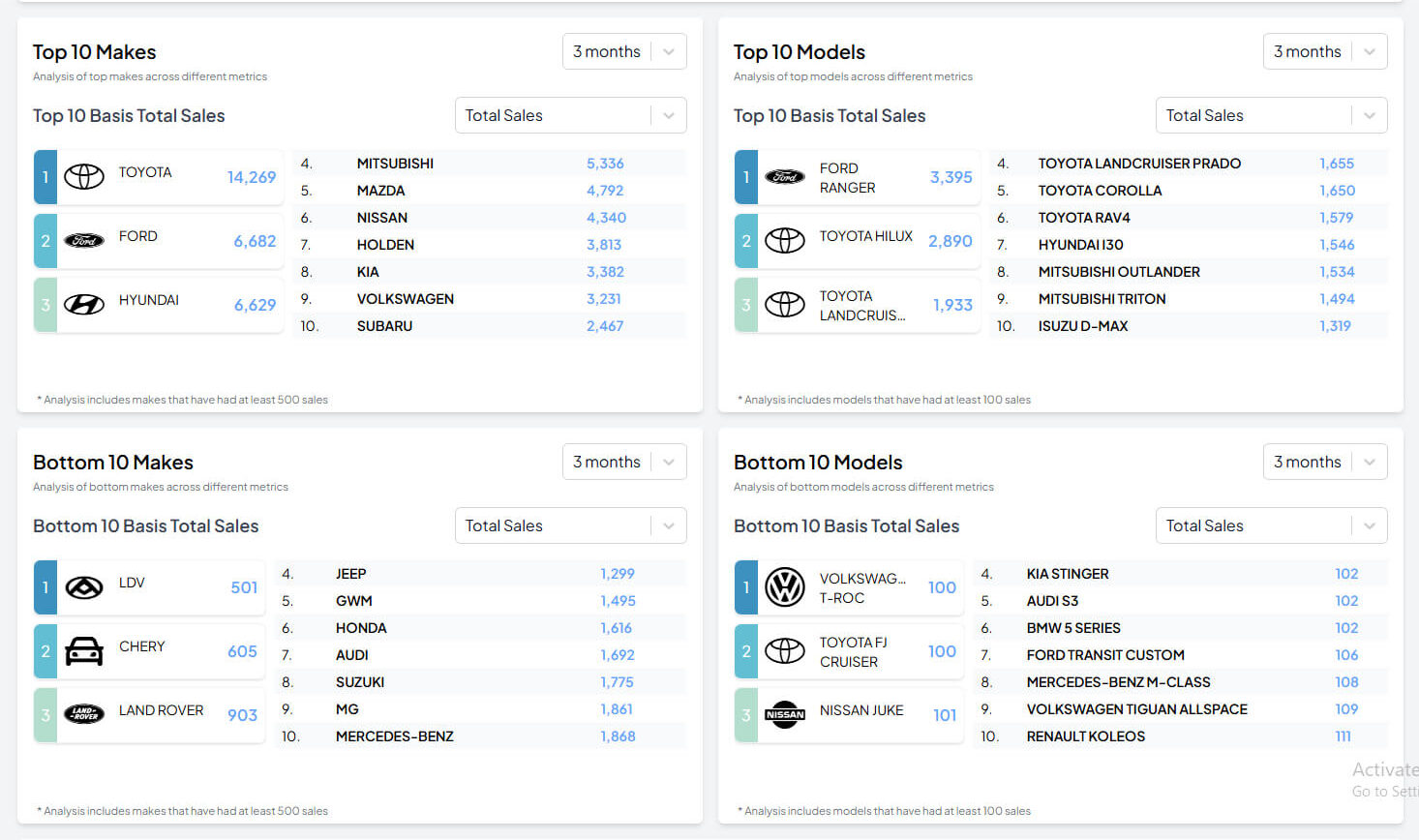This screenshot has height=840, width=1419.
Task: Select the HYUNDAI I30 row
Action: (x=1189, y=245)
